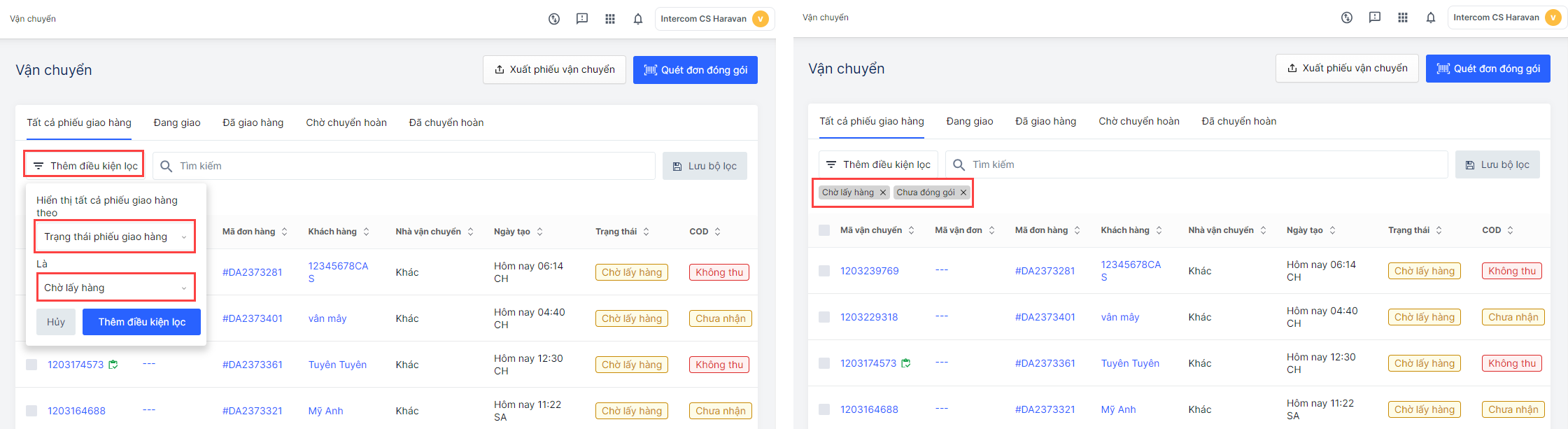This screenshot has height=429, width=1568.
Task: Open 'Thêm điều kiện lọc' filter in right screenshot
Action: pyautogui.click(x=878, y=164)
